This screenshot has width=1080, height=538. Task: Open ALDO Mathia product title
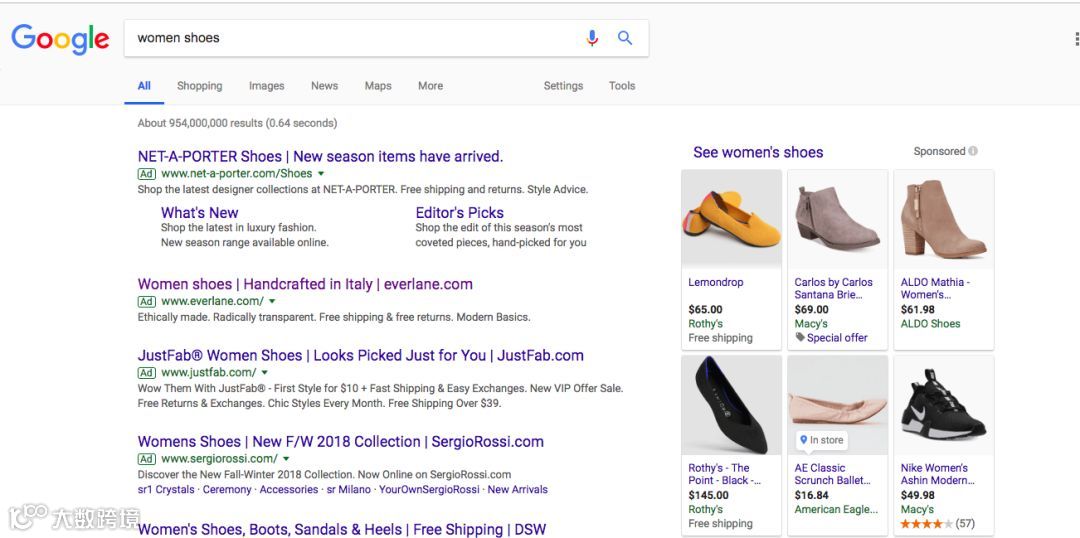935,289
